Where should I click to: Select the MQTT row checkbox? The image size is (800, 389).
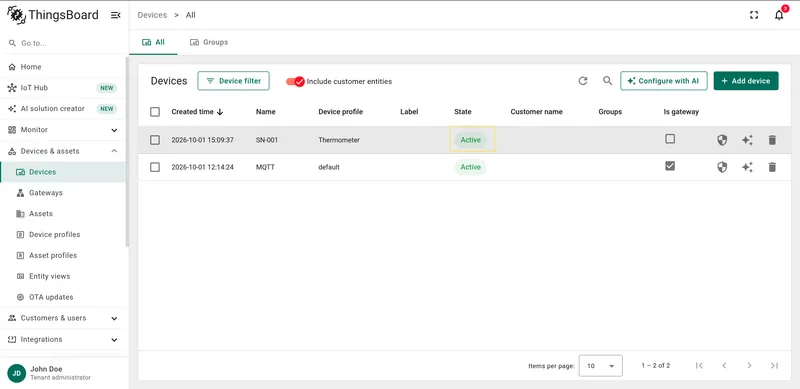(x=155, y=167)
